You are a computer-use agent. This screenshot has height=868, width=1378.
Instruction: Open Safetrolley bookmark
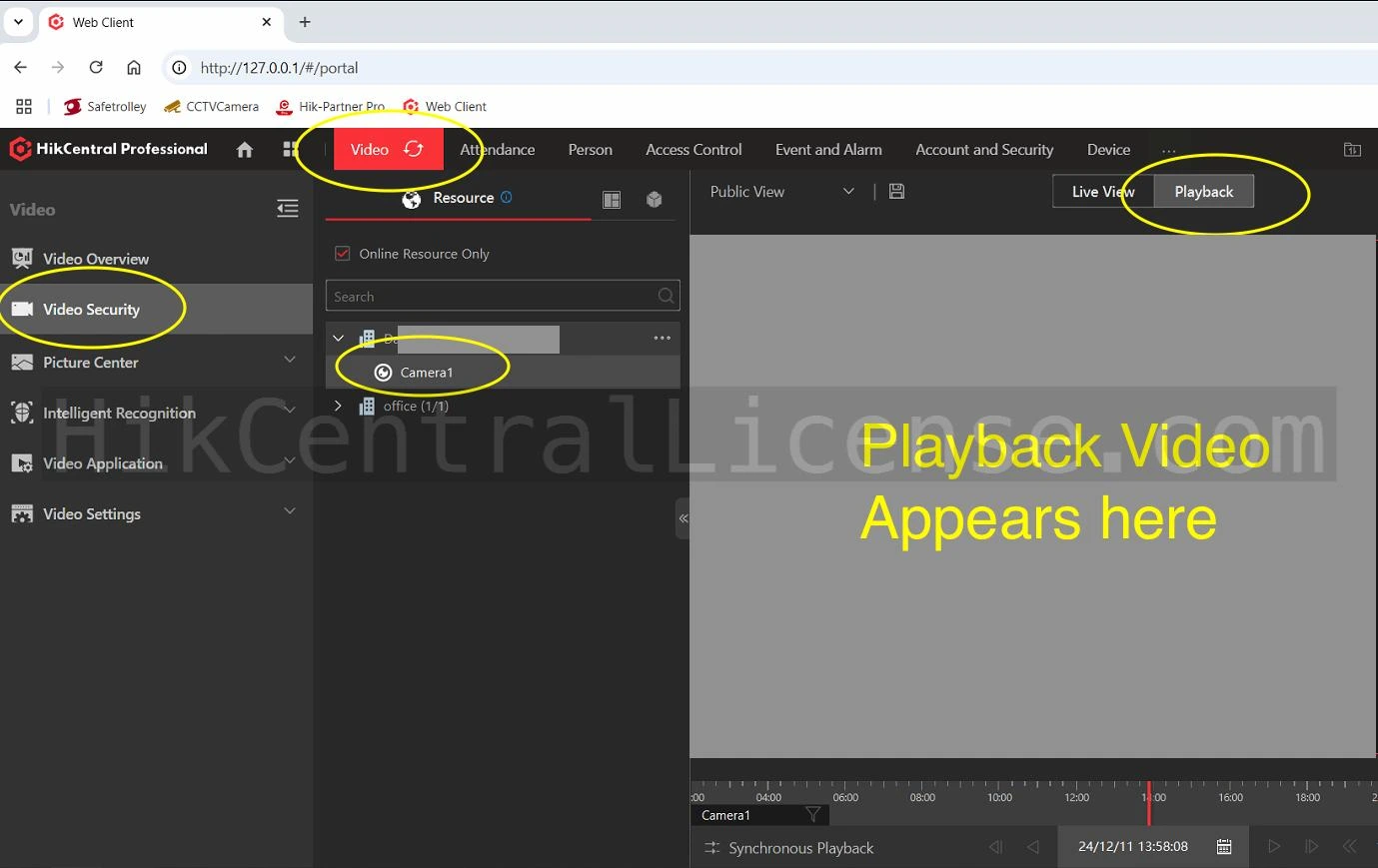coord(105,107)
